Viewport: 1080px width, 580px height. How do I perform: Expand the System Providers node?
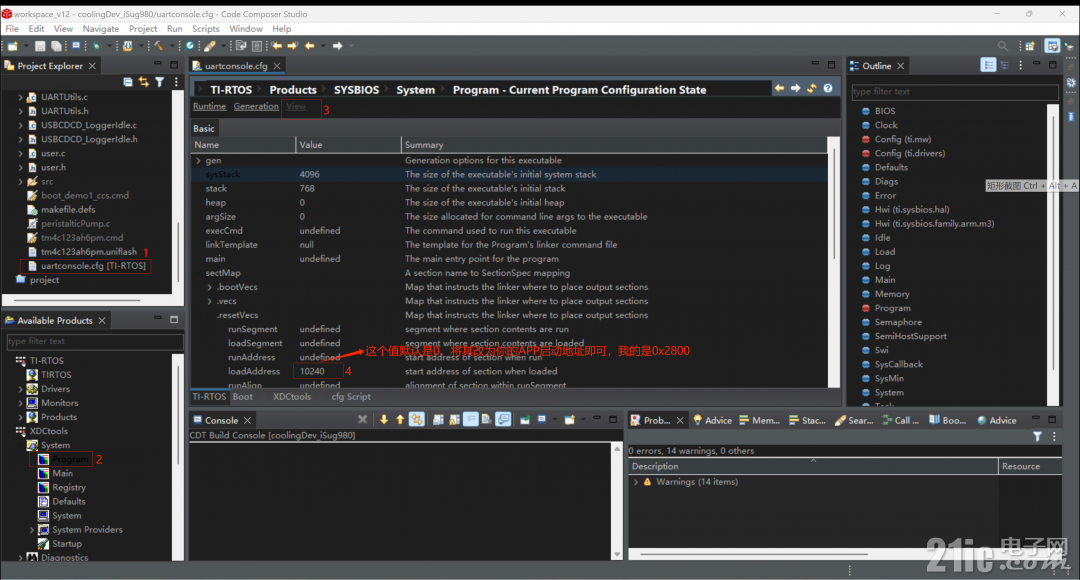click(32, 530)
